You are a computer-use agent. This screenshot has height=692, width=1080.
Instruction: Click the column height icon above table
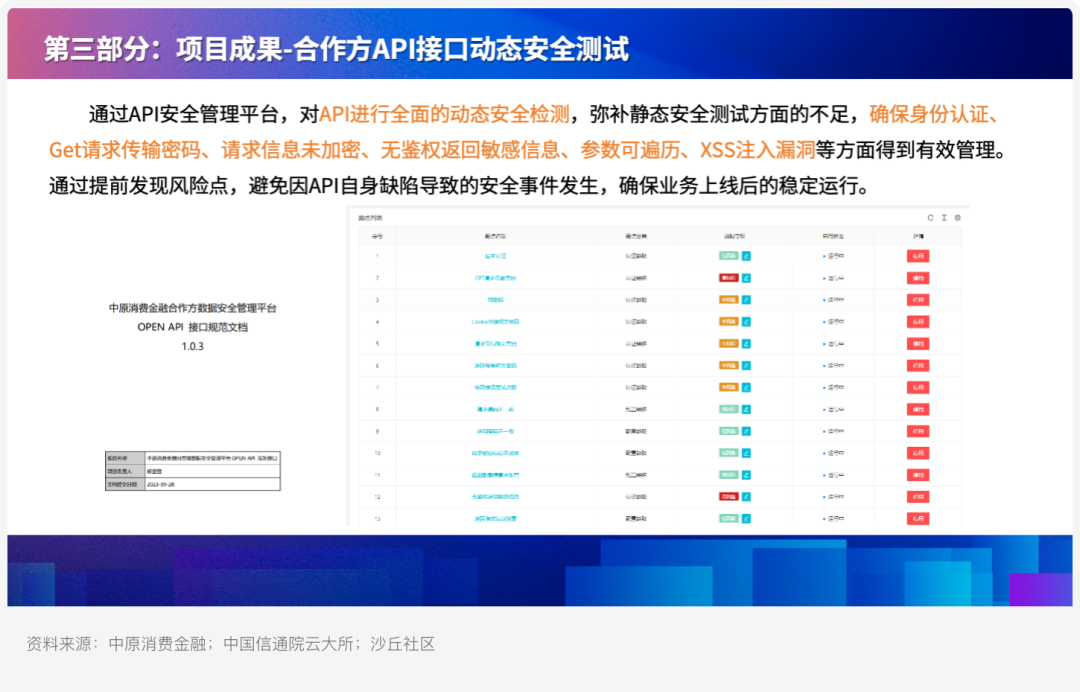(x=943, y=217)
